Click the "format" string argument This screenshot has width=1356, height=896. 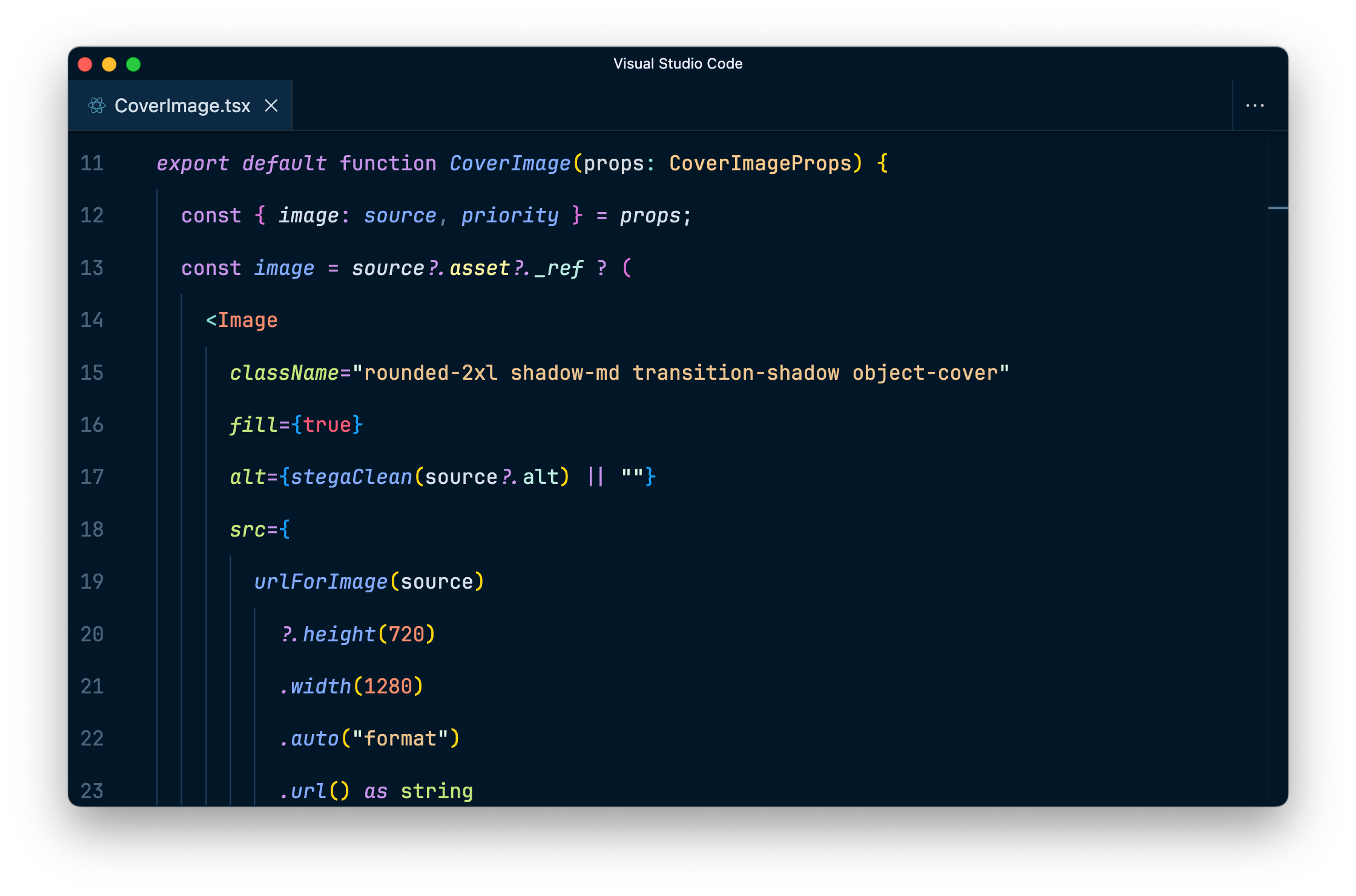pyautogui.click(x=400, y=739)
